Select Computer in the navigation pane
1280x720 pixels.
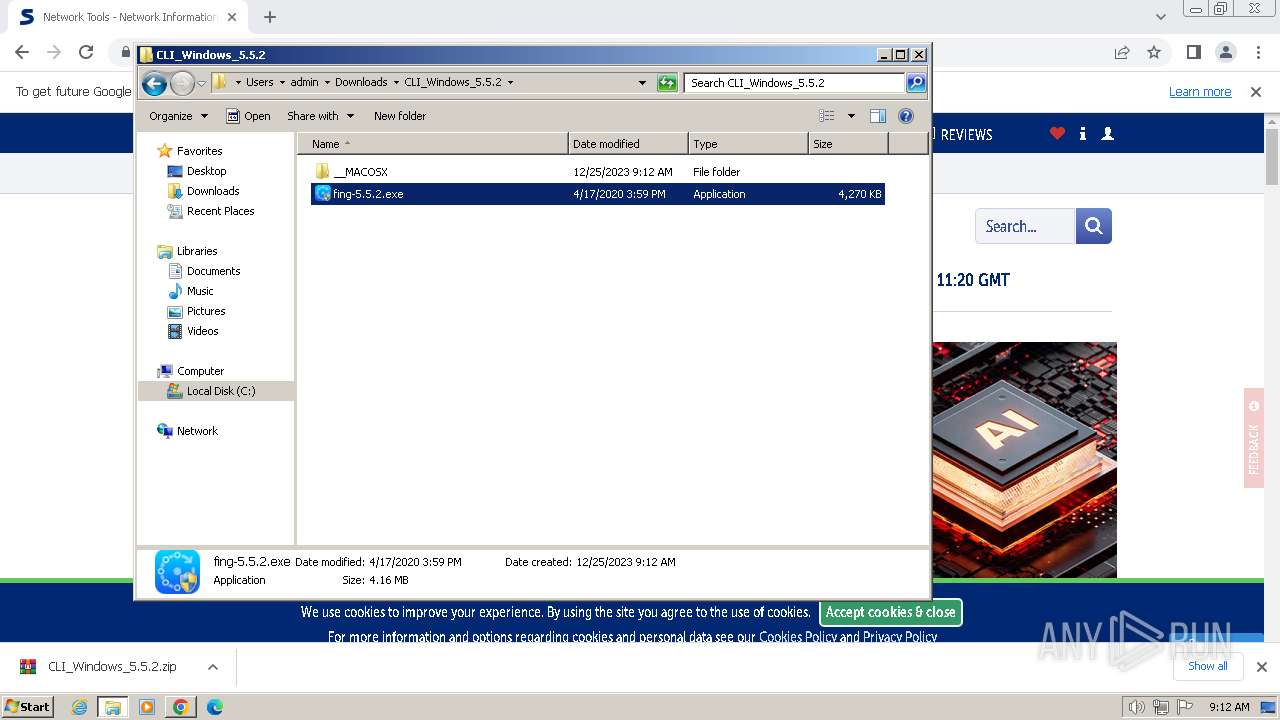200,371
